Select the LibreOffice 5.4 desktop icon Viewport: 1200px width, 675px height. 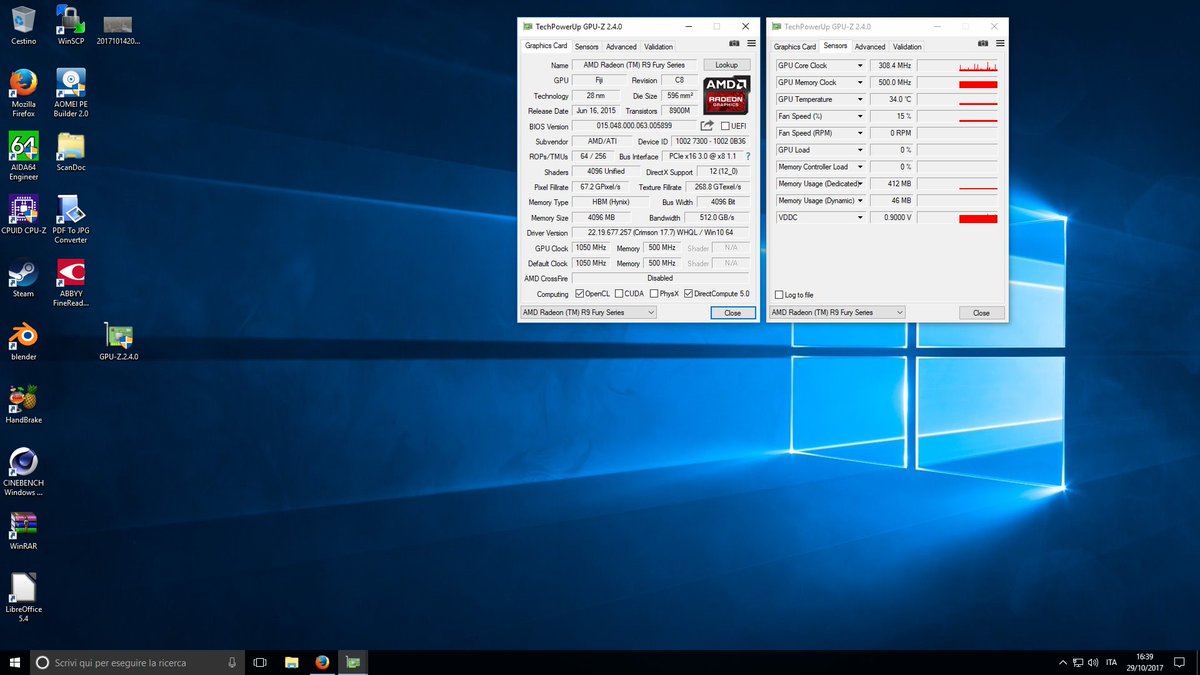pos(23,598)
